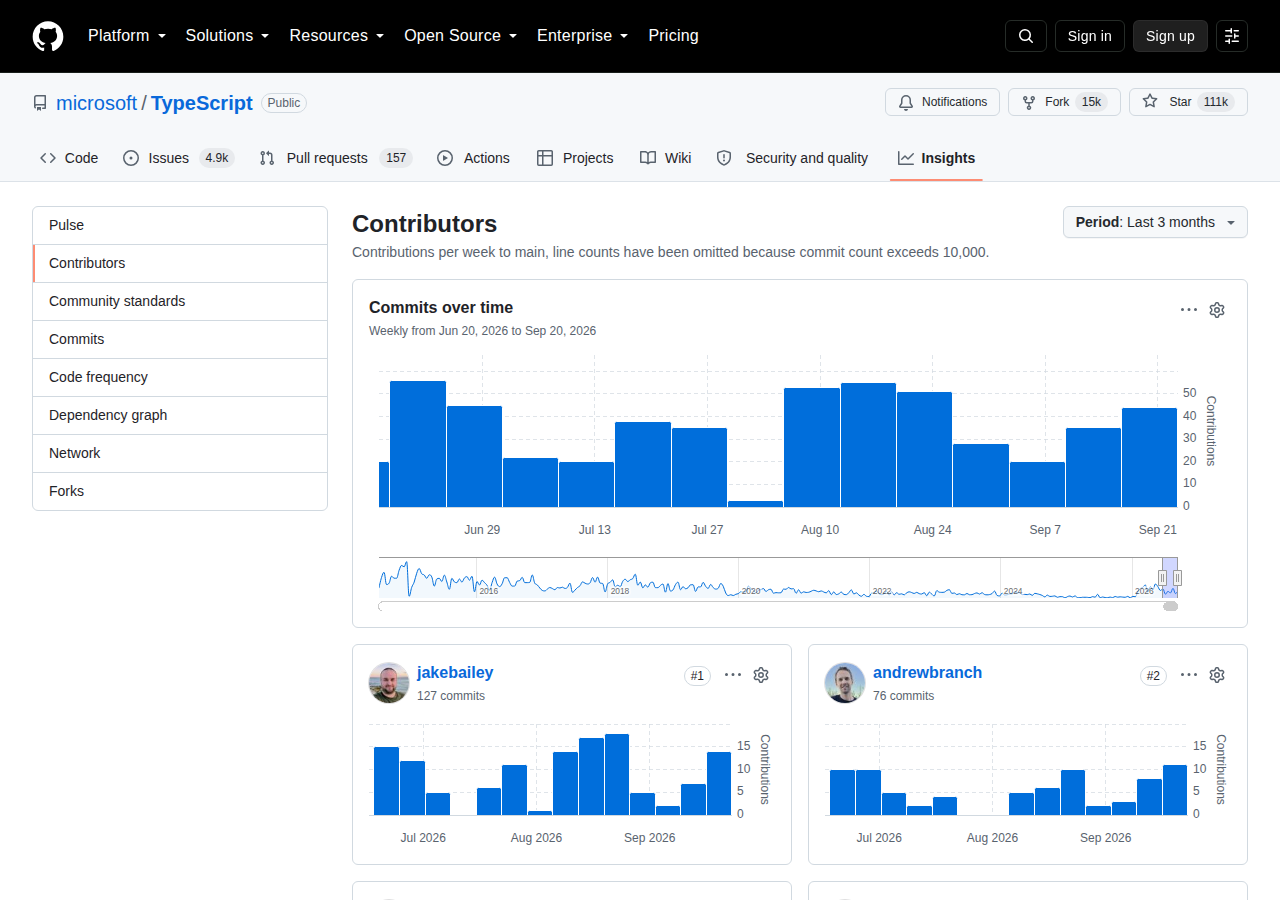Open andrewbranch profile link

click(927, 673)
